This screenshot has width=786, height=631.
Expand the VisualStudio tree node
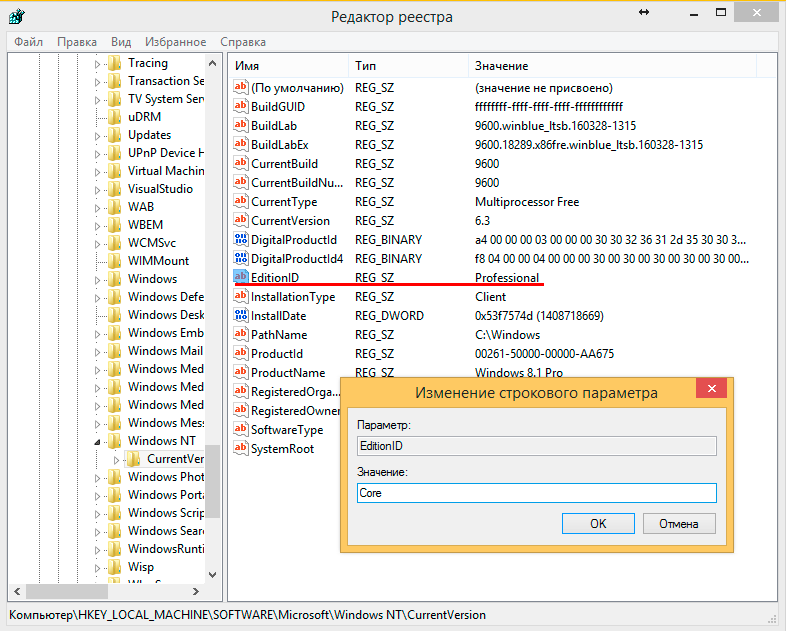point(97,190)
